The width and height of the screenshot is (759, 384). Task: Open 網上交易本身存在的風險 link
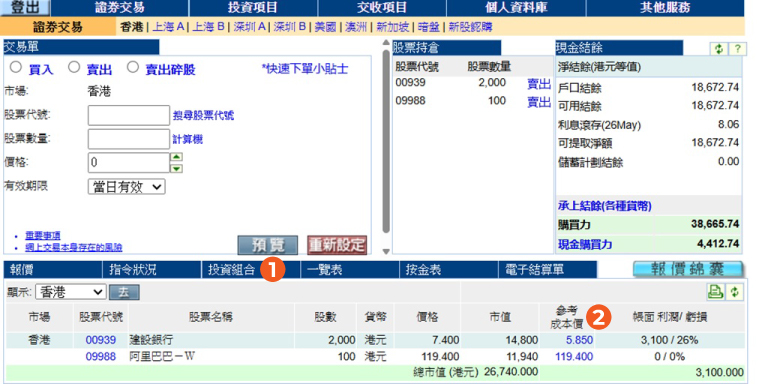click(74, 247)
